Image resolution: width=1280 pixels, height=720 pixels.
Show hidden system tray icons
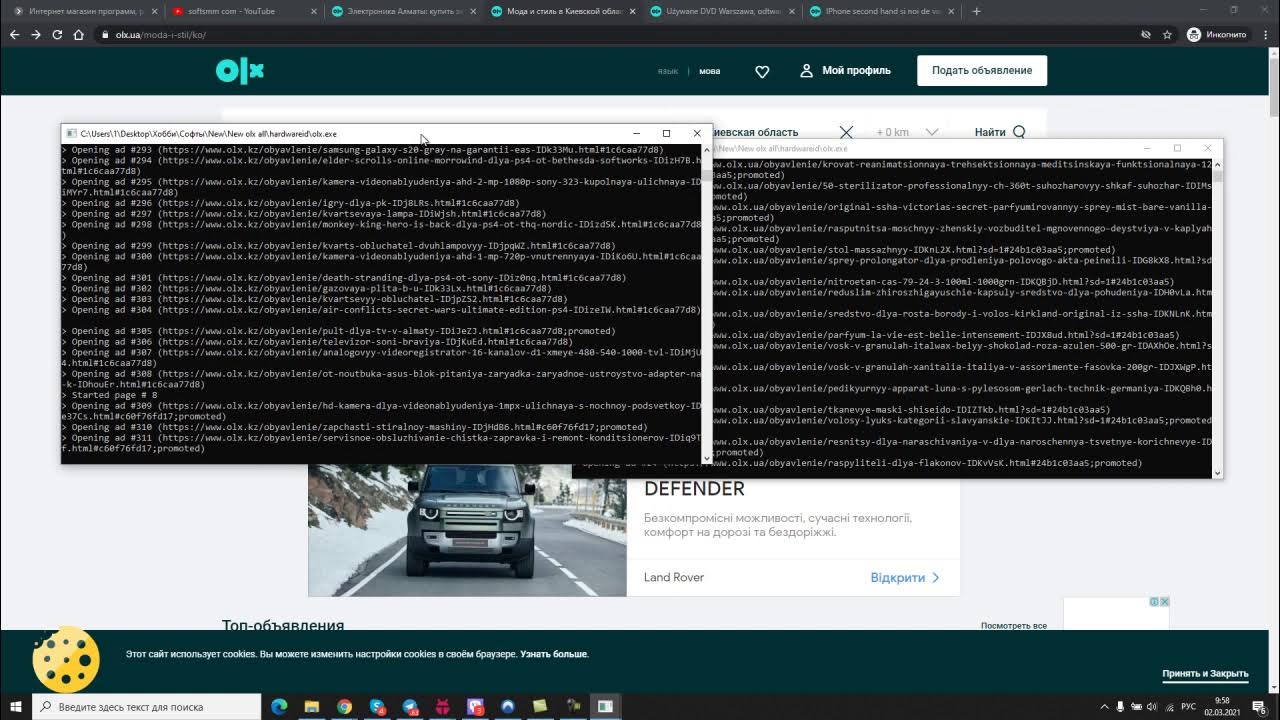click(1104, 706)
